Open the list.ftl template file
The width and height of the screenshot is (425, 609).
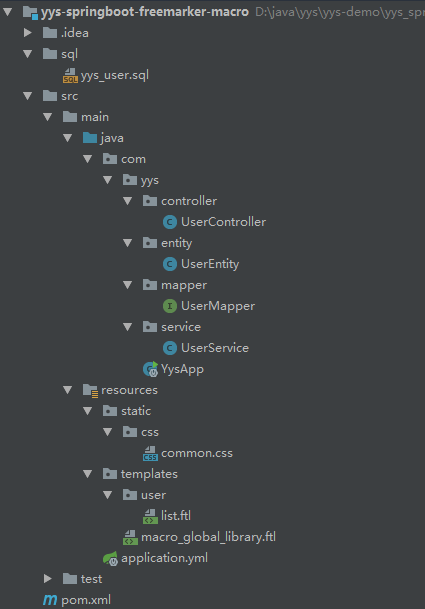pyautogui.click(x=176, y=516)
